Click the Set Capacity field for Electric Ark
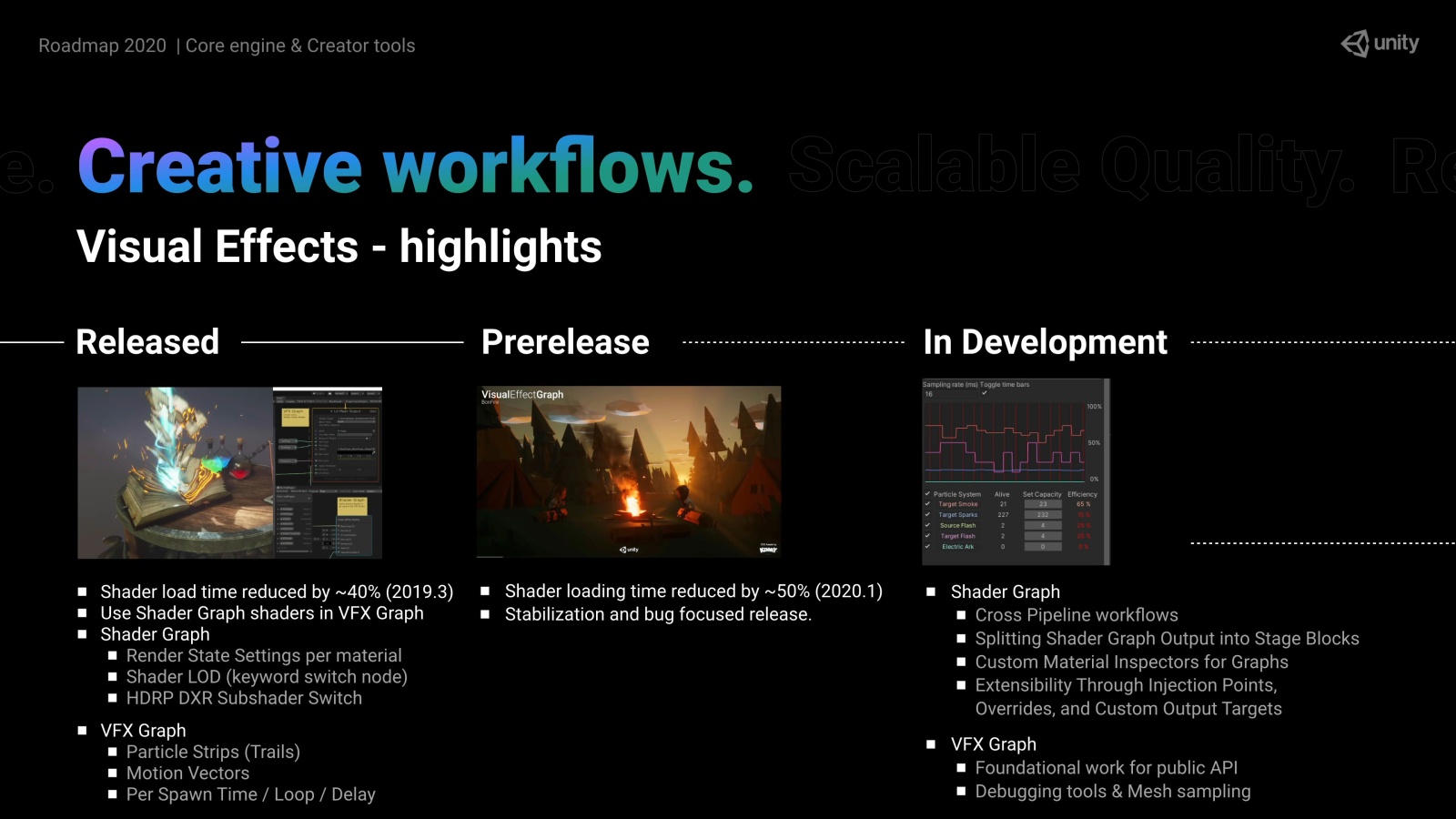The image size is (1456, 819). 1043,547
